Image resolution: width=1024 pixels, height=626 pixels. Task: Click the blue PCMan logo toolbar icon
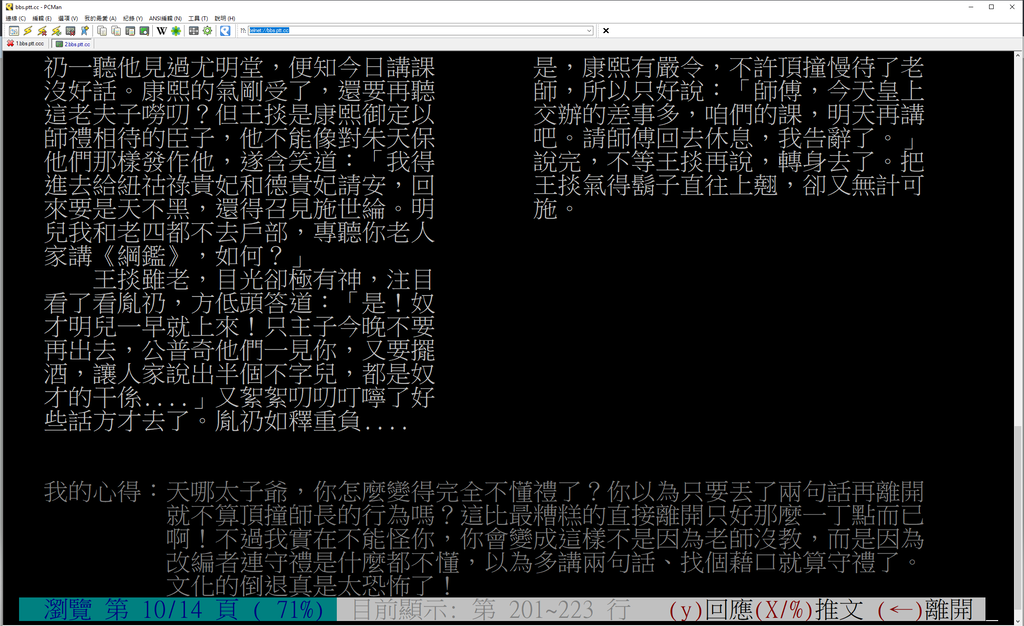(x=225, y=31)
